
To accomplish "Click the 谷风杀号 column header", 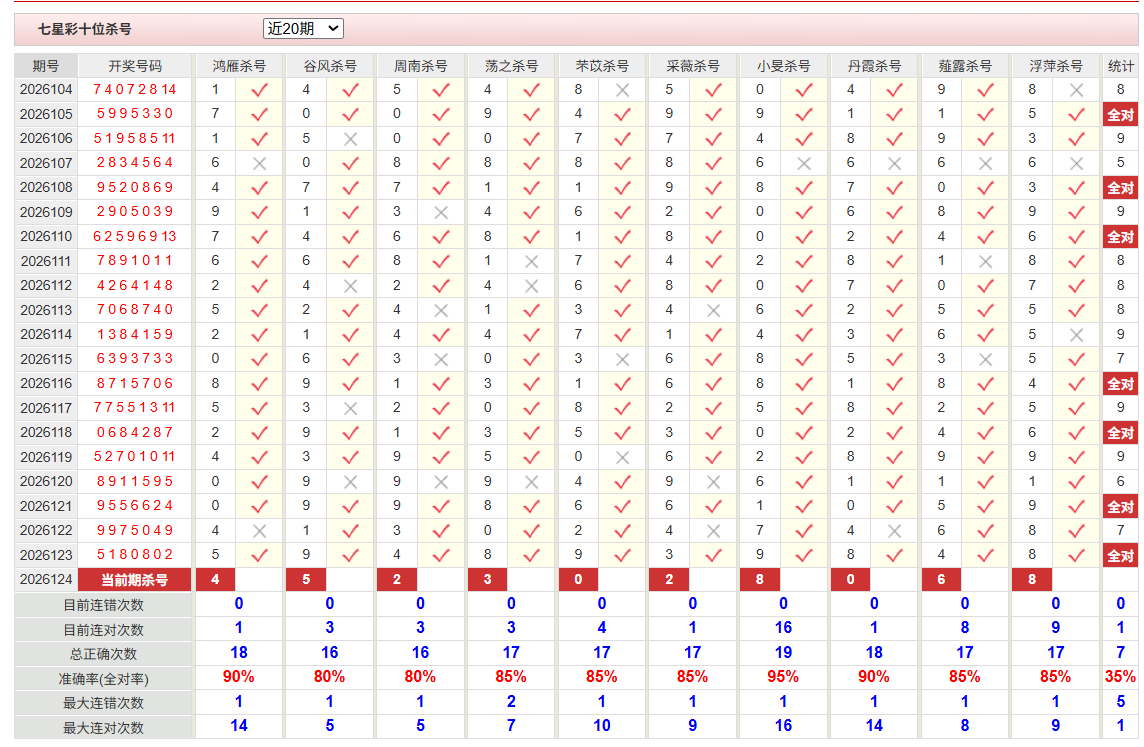I will pos(330,66).
